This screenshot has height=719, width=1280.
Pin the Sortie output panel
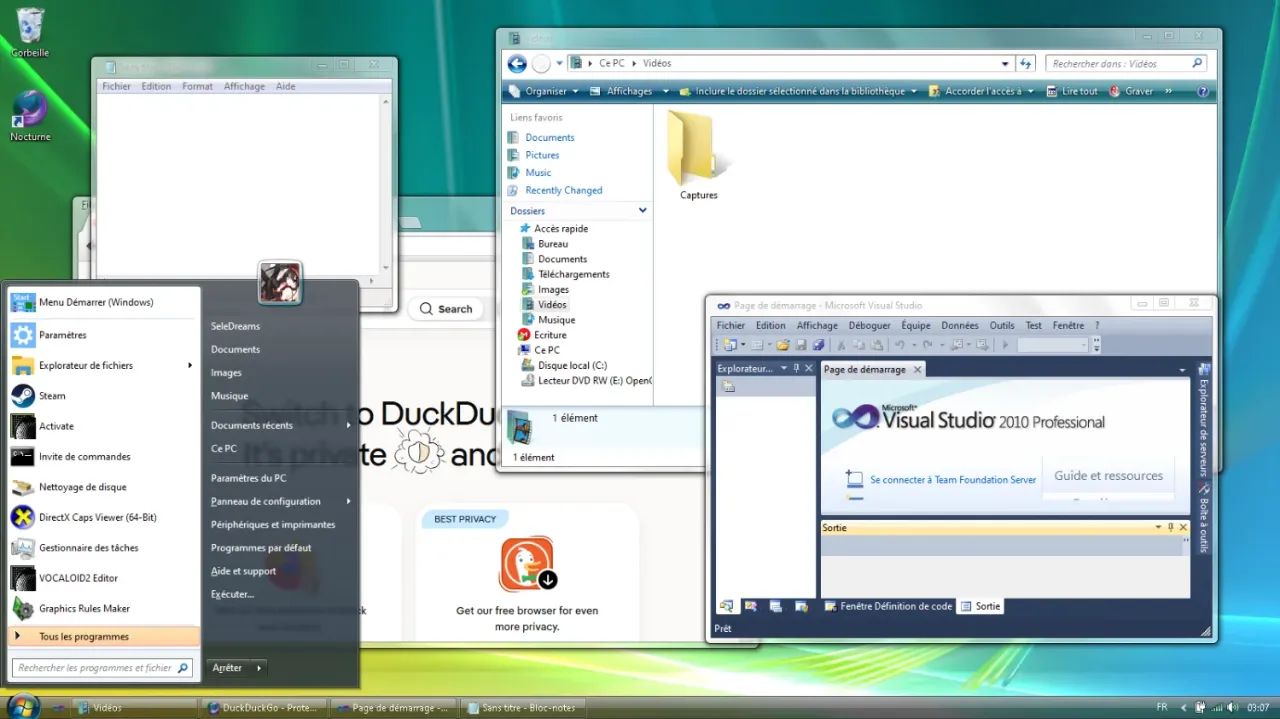(x=1171, y=527)
